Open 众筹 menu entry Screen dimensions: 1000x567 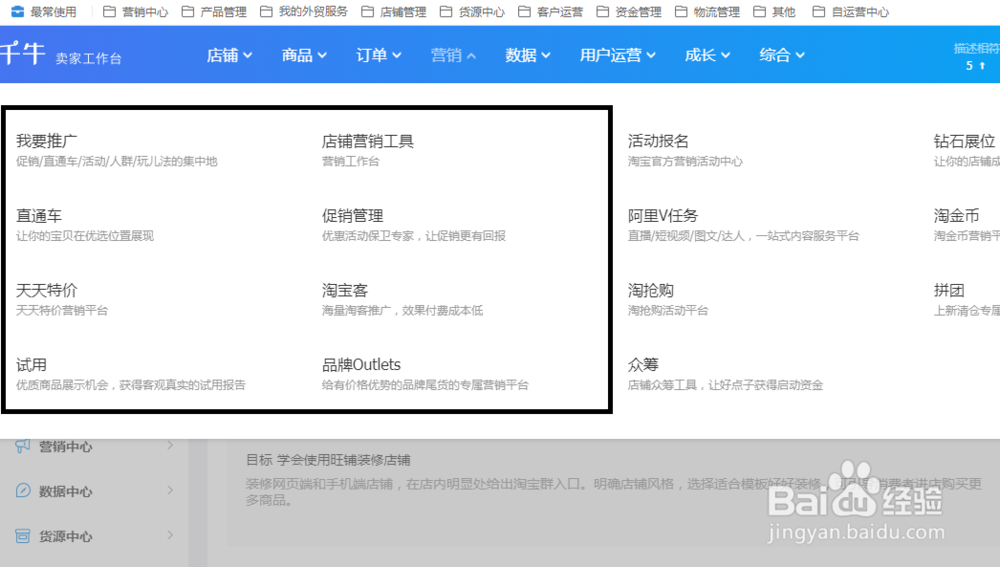pos(643,365)
